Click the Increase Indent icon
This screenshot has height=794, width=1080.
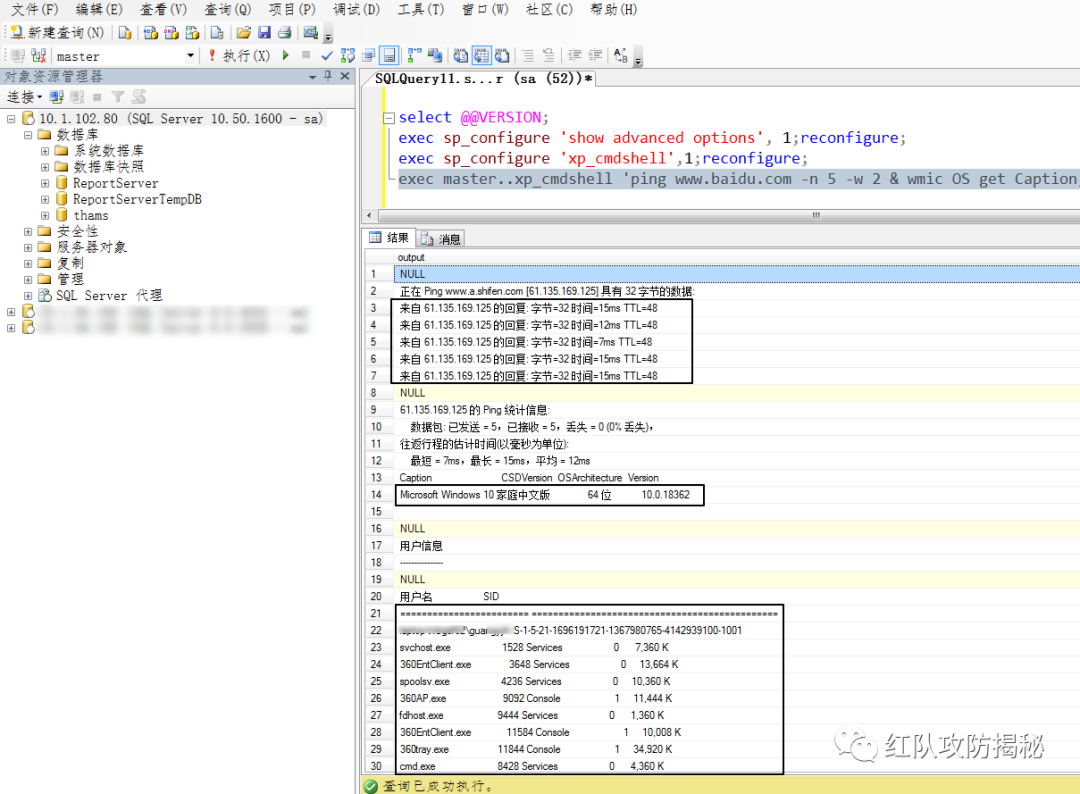point(595,56)
